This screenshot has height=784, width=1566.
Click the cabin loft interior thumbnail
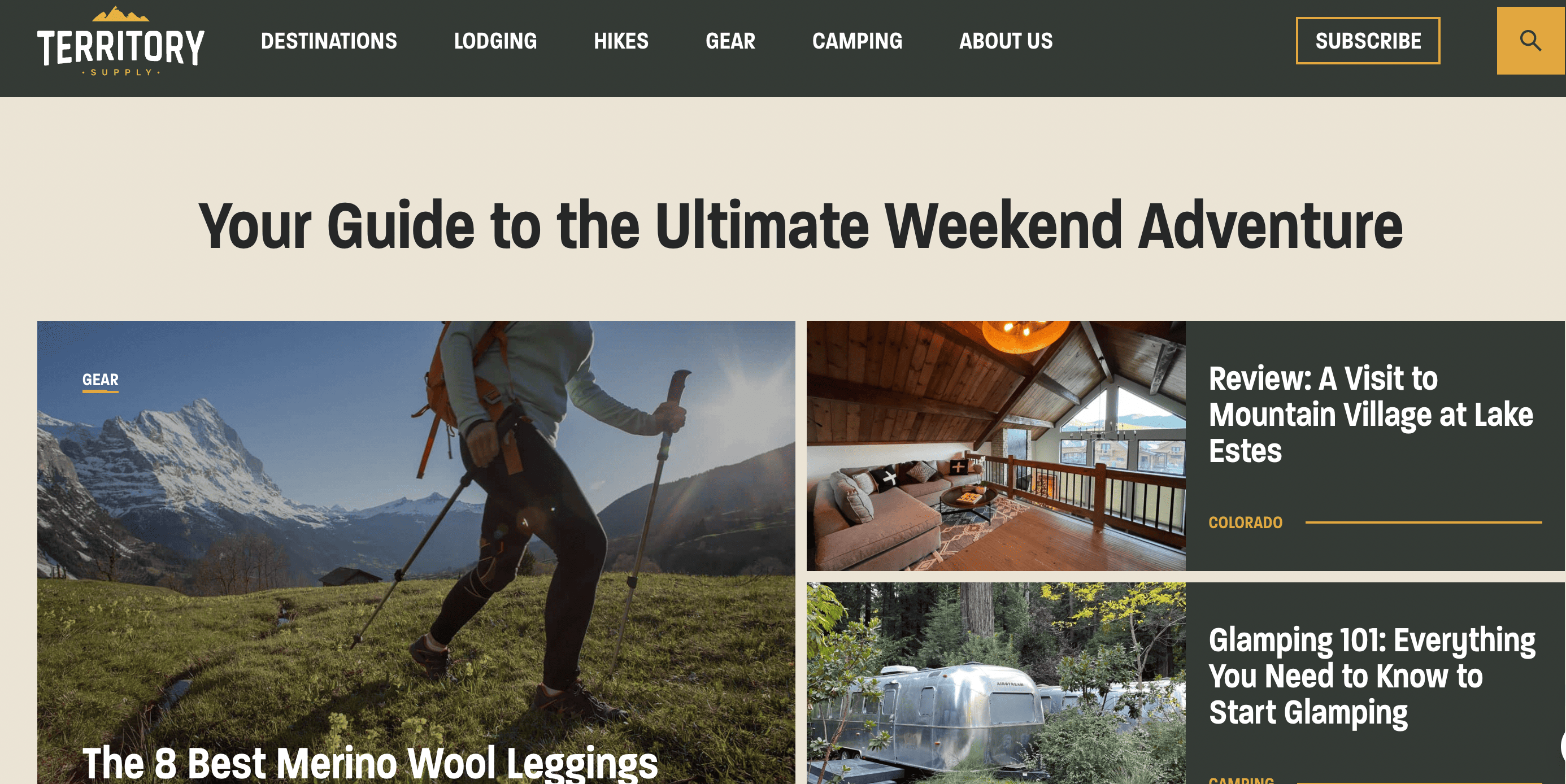coord(996,446)
